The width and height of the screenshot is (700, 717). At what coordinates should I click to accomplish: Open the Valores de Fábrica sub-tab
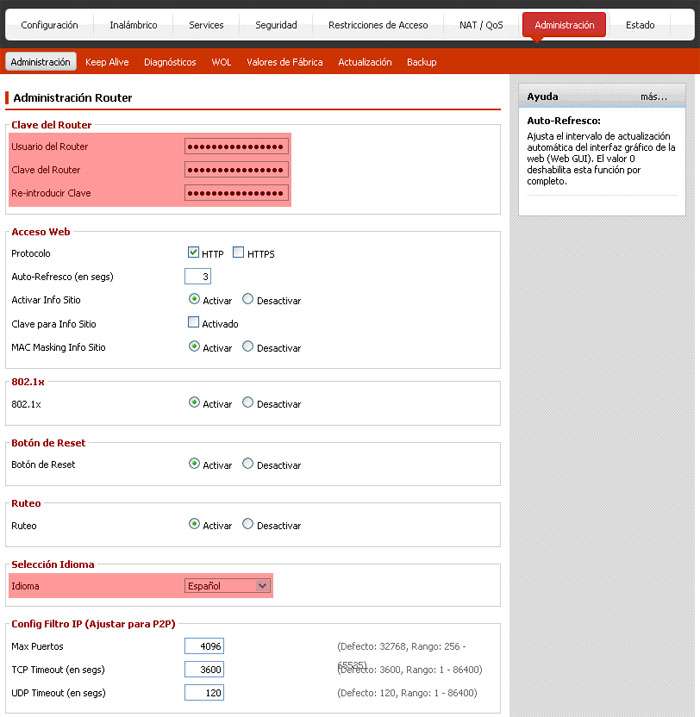(284, 62)
